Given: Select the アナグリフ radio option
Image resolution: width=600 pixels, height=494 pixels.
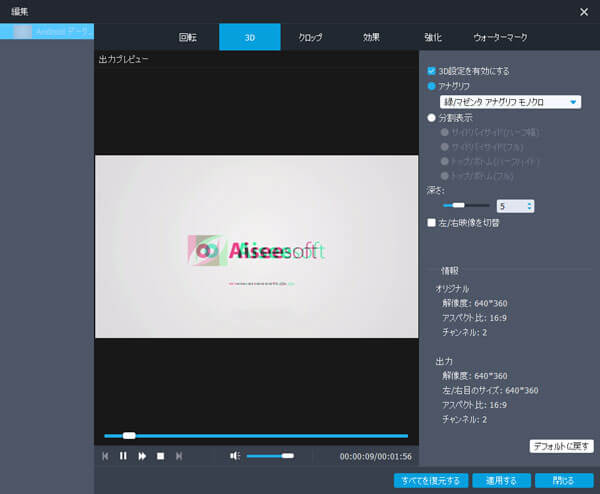Looking at the screenshot, I should (x=431, y=86).
